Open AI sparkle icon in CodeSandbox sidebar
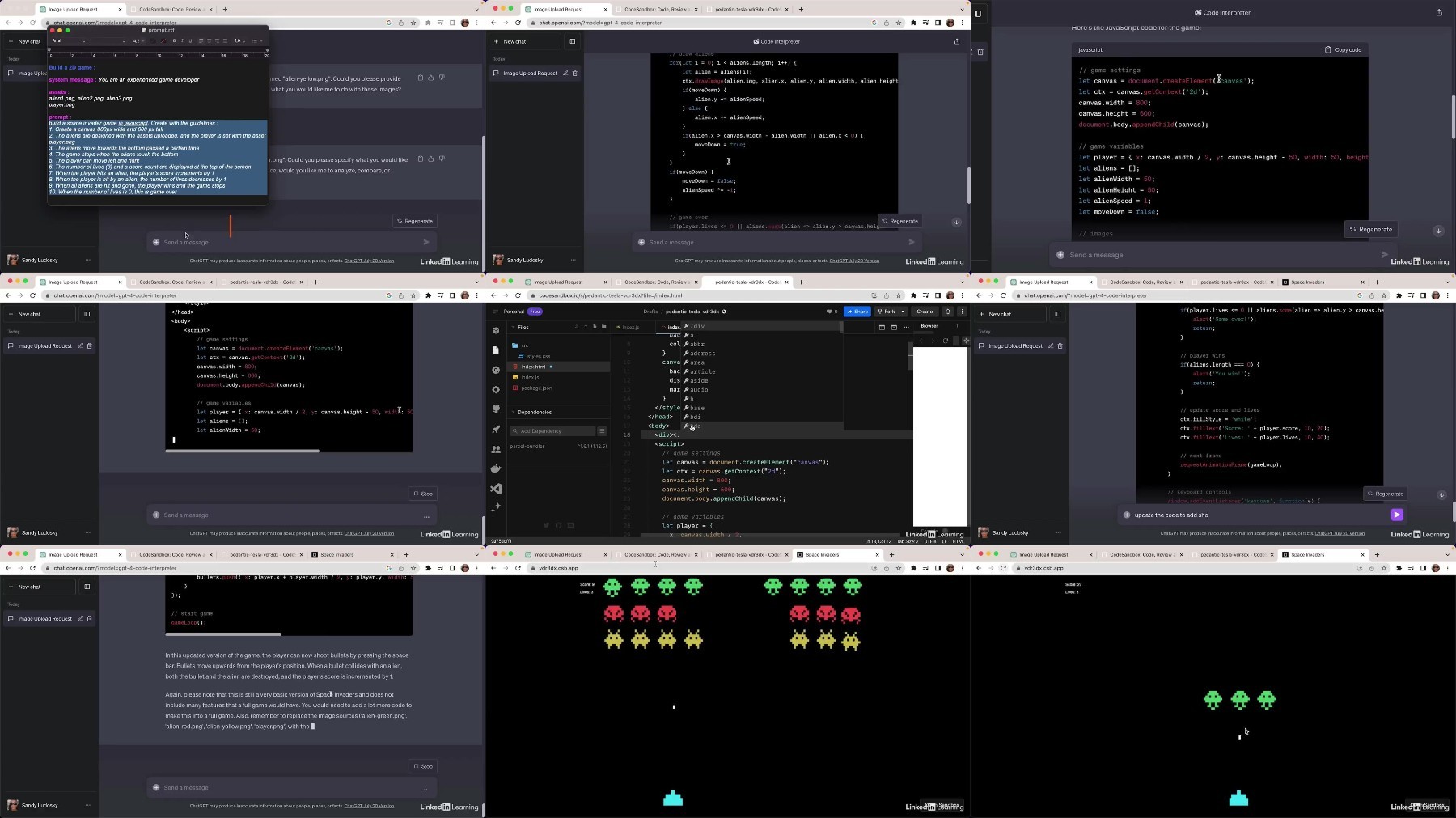The image size is (1456, 818). [496, 508]
